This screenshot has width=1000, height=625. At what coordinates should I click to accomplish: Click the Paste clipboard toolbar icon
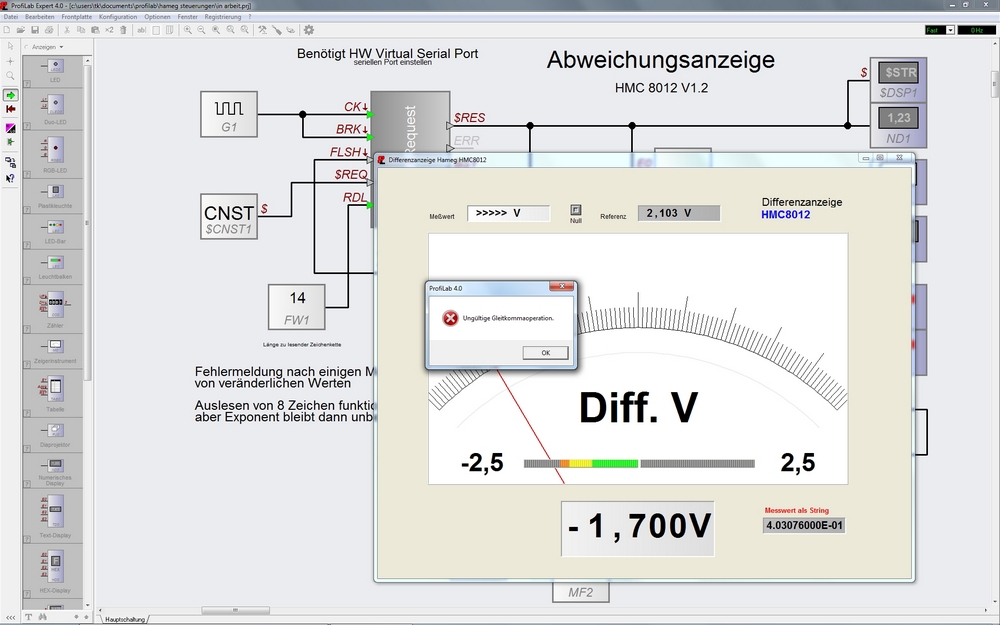point(95,30)
